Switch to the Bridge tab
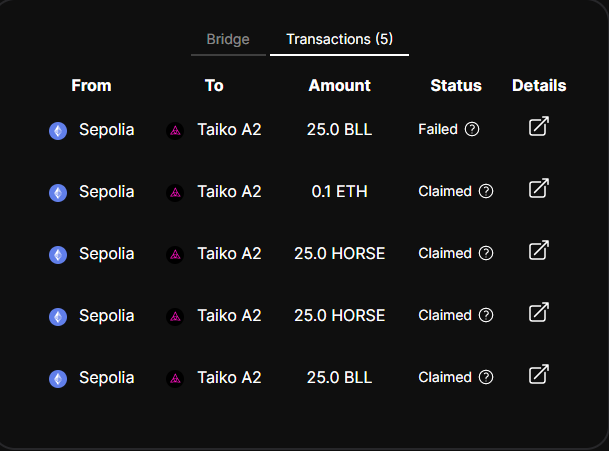 [x=228, y=40]
